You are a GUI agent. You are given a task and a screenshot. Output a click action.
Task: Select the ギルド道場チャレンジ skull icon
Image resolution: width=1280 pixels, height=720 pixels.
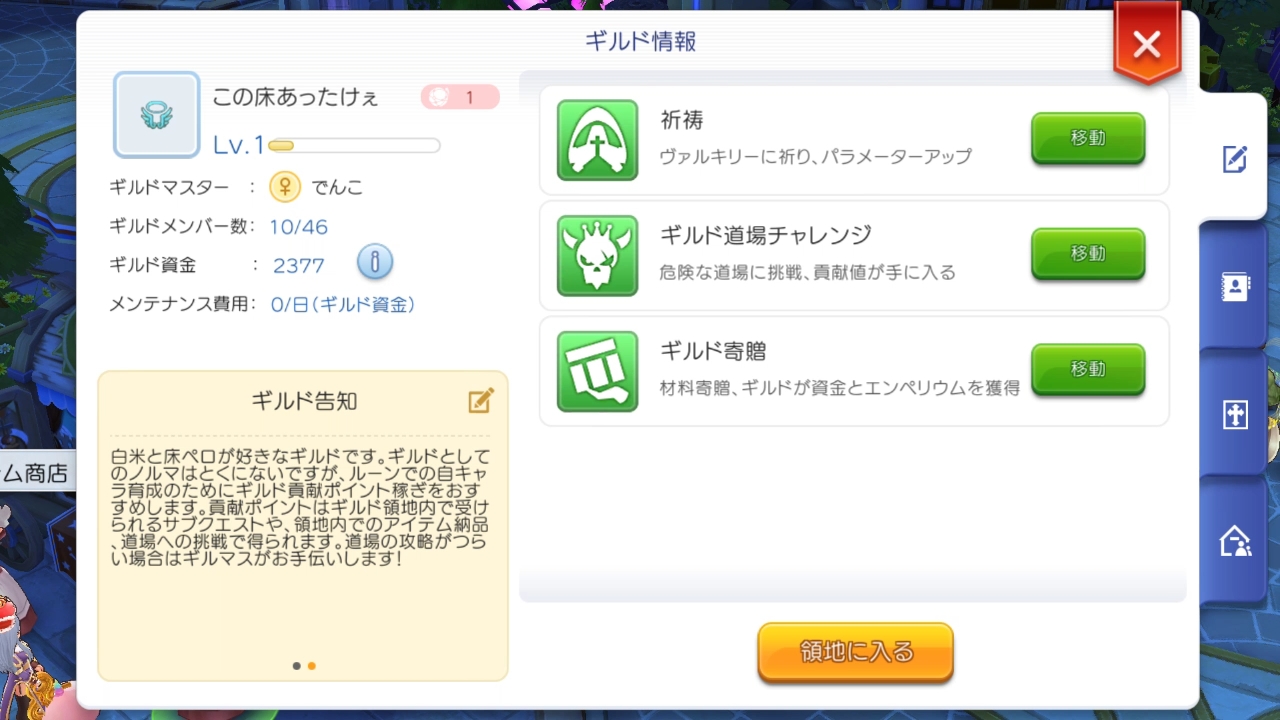tap(597, 256)
